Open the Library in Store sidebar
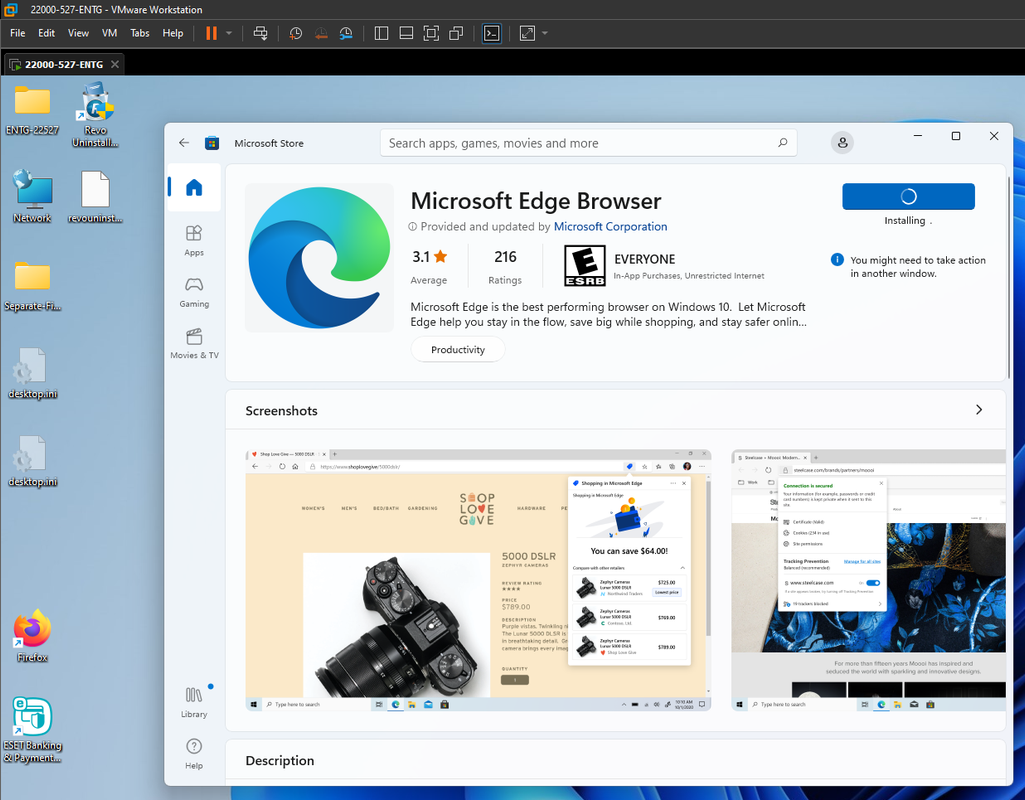 click(x=194, y=703)
